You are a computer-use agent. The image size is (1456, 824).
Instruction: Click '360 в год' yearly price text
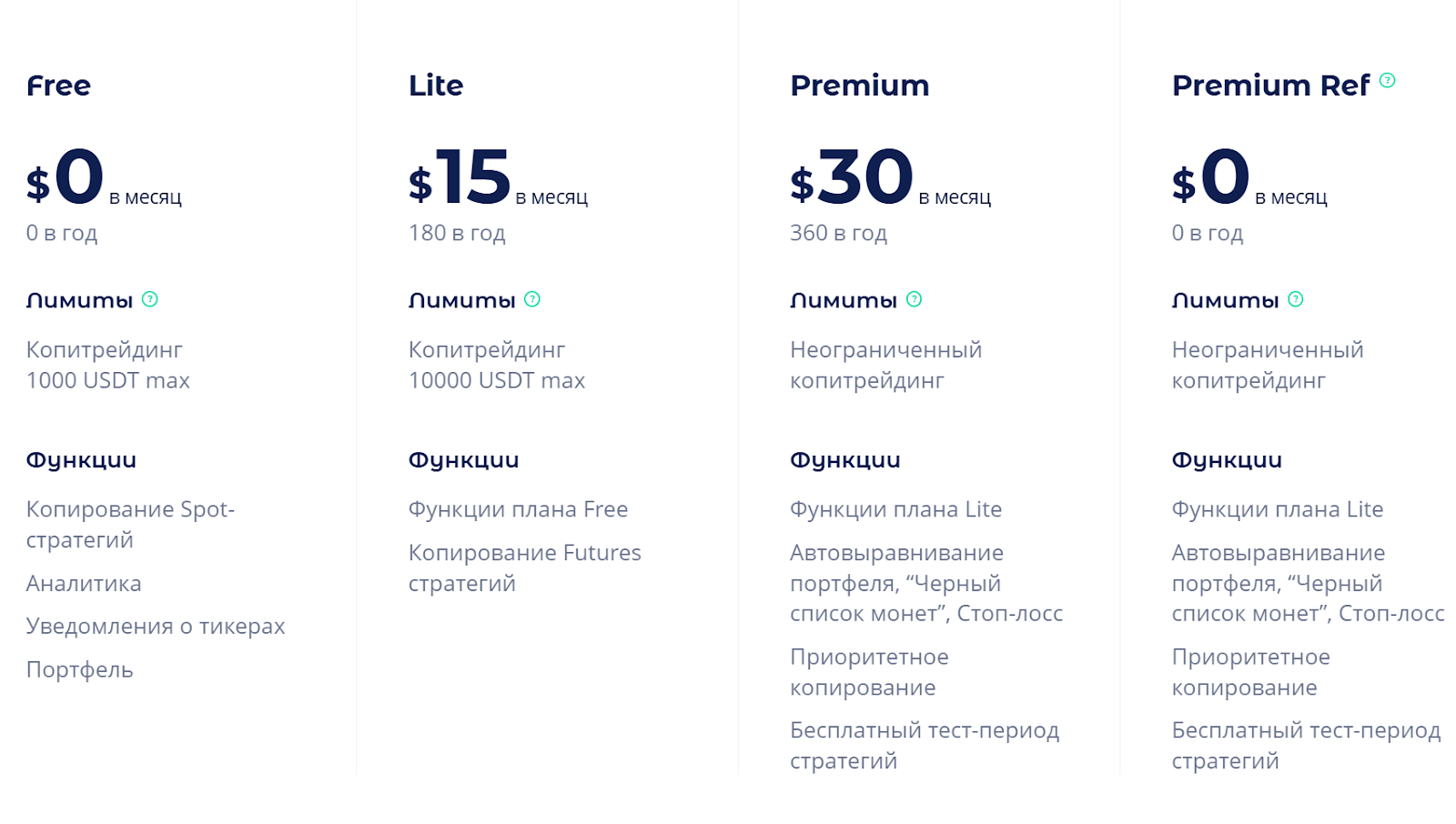point(838,233)
